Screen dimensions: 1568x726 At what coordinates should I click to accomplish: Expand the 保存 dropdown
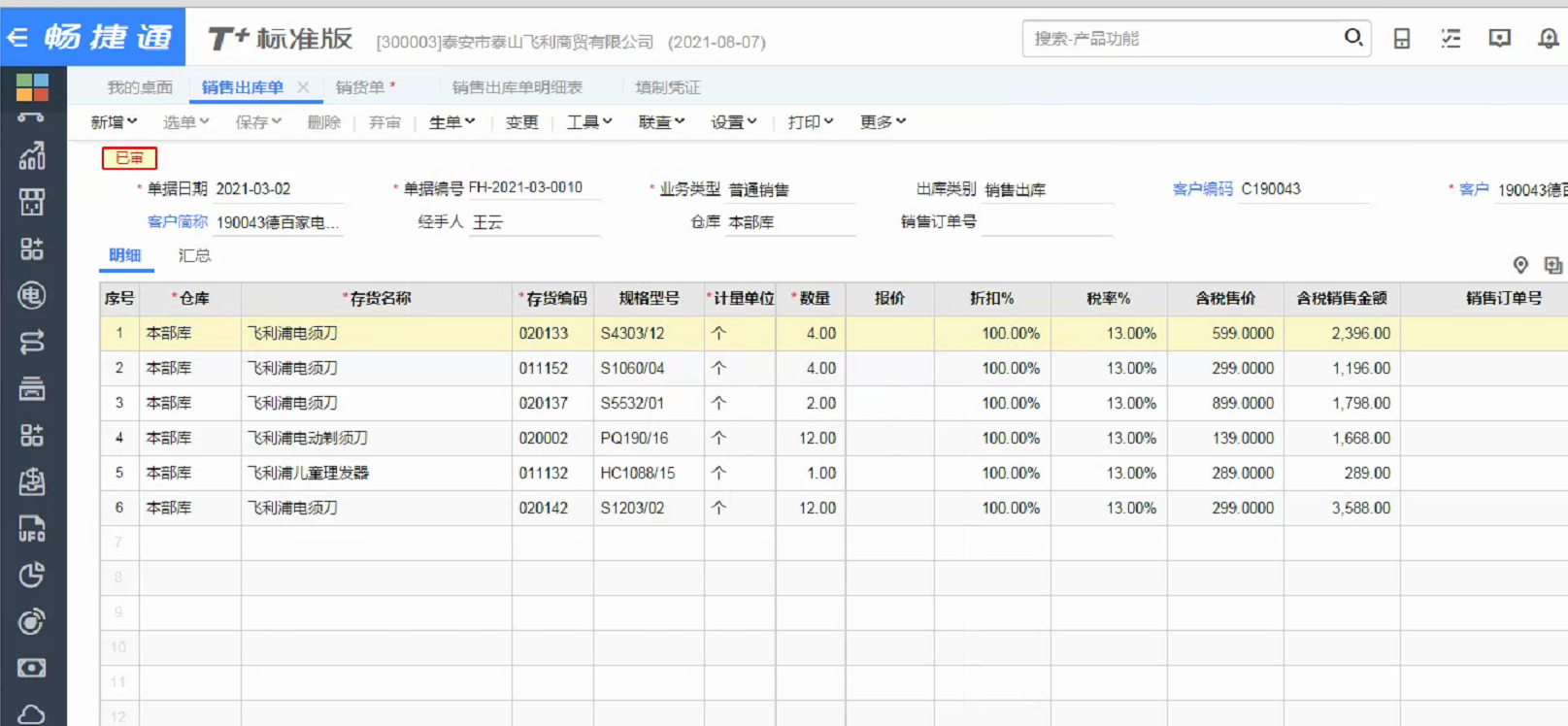click(258, 122)
